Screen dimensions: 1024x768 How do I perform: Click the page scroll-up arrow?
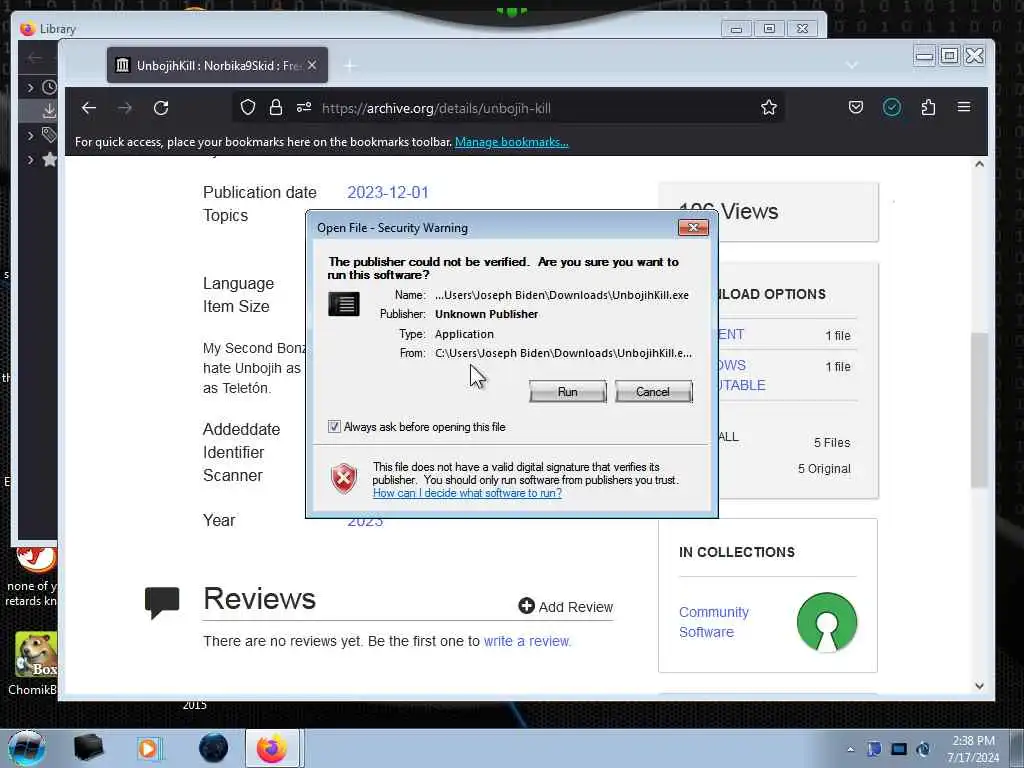pos(979,164)
